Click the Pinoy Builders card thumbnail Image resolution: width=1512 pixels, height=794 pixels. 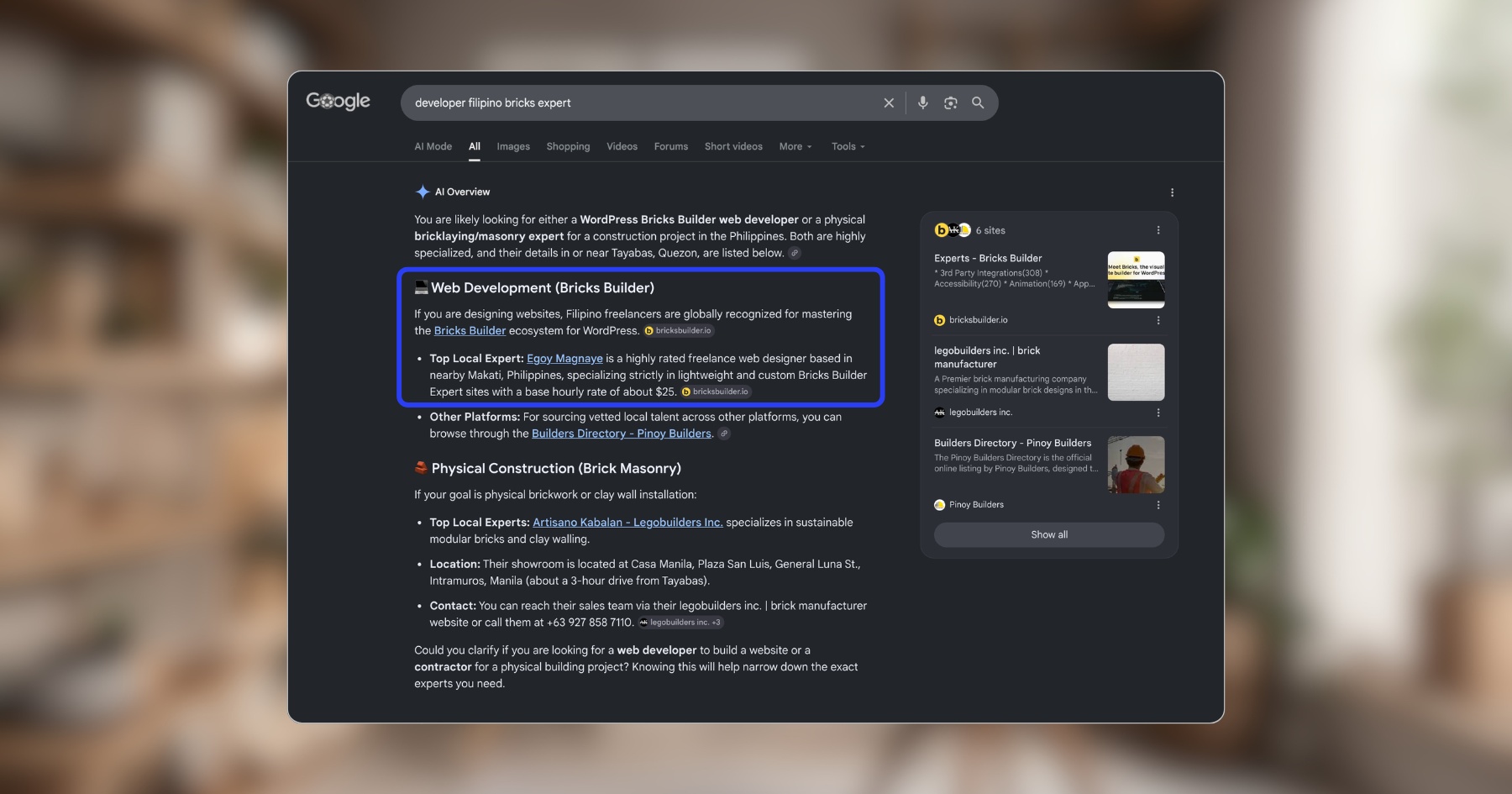(1136, 465)
